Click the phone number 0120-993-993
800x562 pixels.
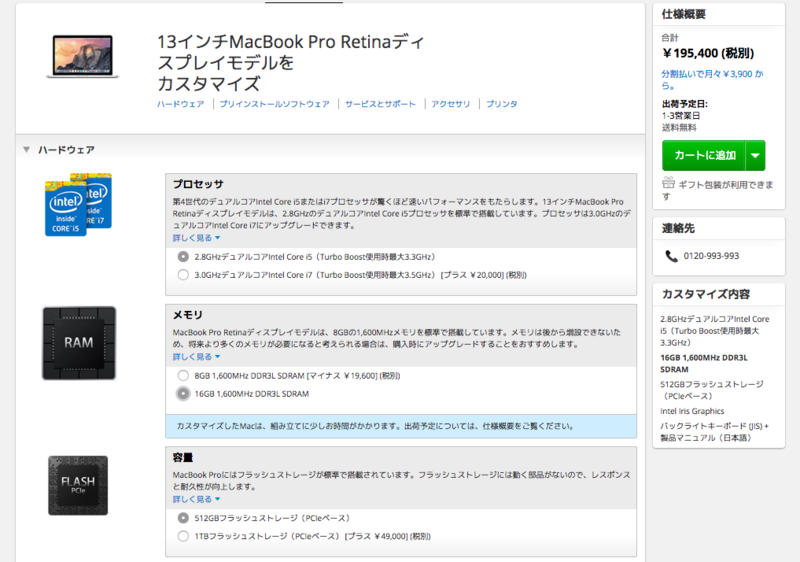pos(711,256)
